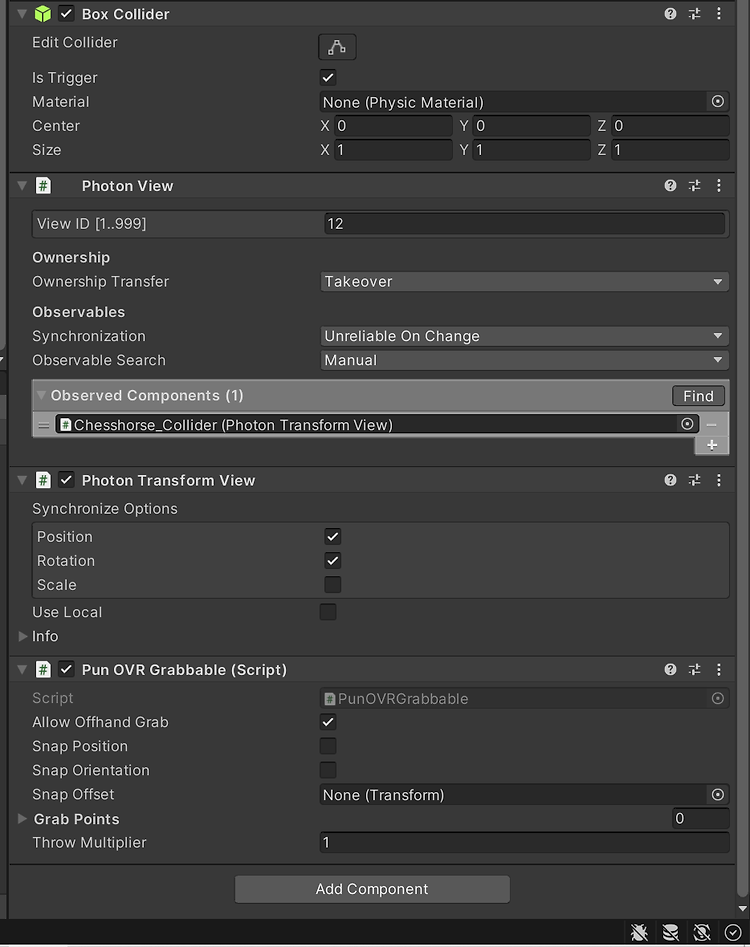Uncheck the Is Trigger checkbox

(x=328, y=77)
